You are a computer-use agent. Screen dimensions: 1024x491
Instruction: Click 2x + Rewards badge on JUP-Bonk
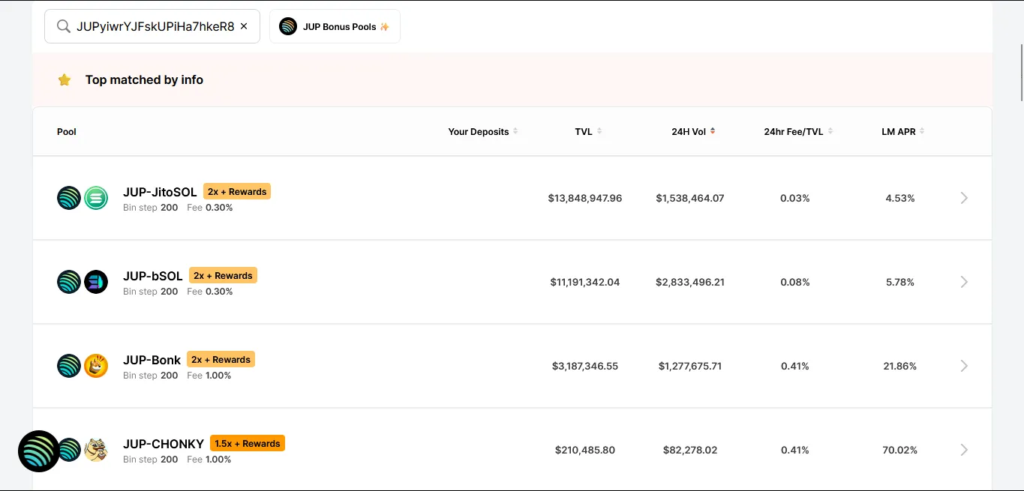pyautogui.click(x=221, y=360)
